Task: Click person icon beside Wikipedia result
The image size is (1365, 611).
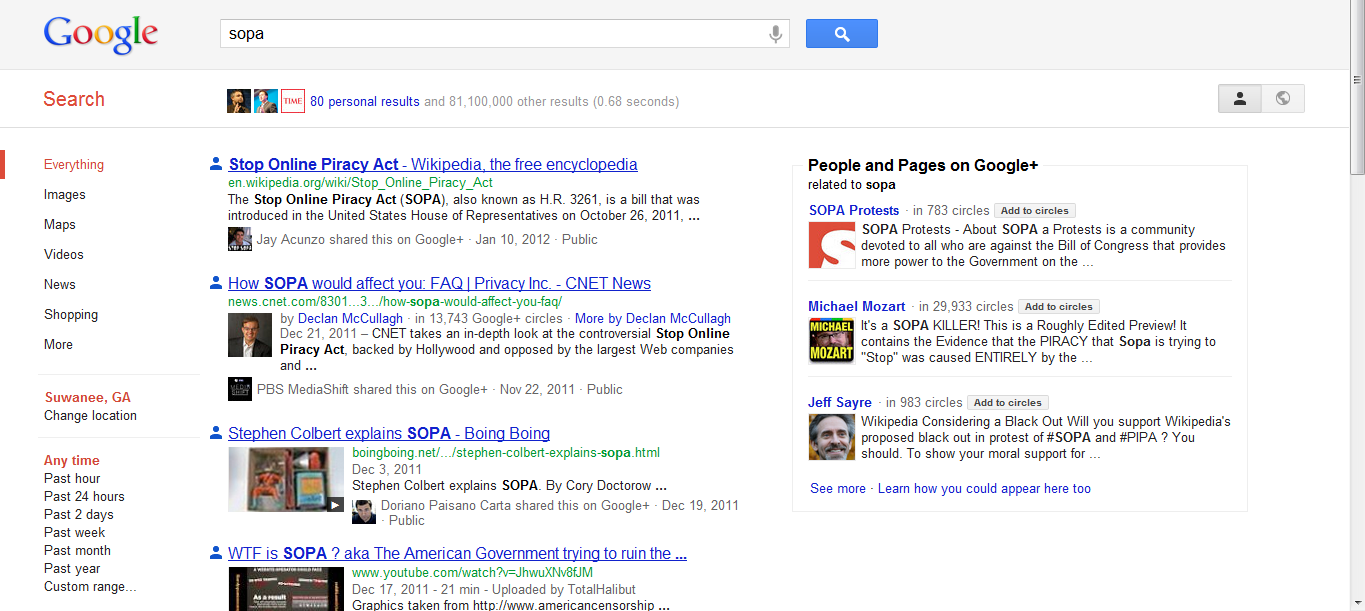Action: tap(216, 164)
